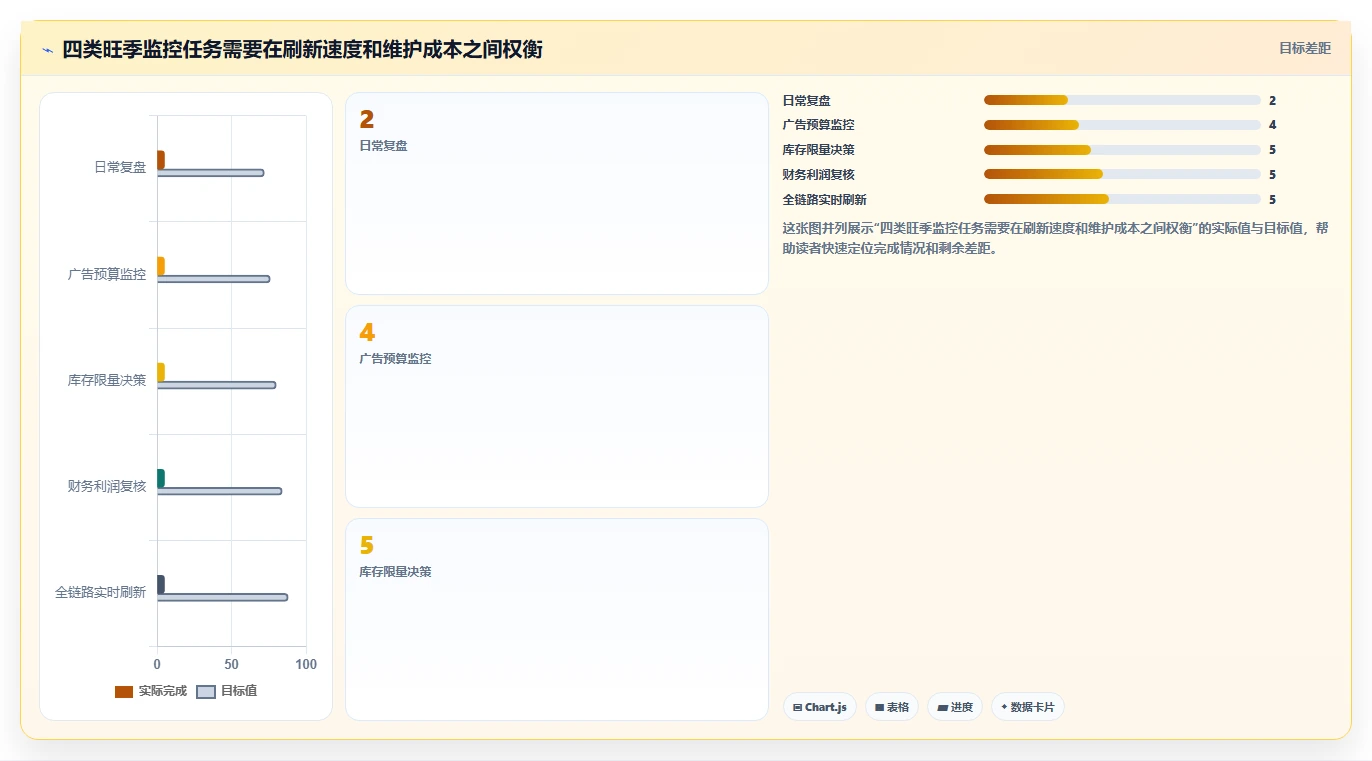Click the 日常复盘 grey target bar in chart
This screenshot has height=761, width=1372.
(x=211, y=173)
